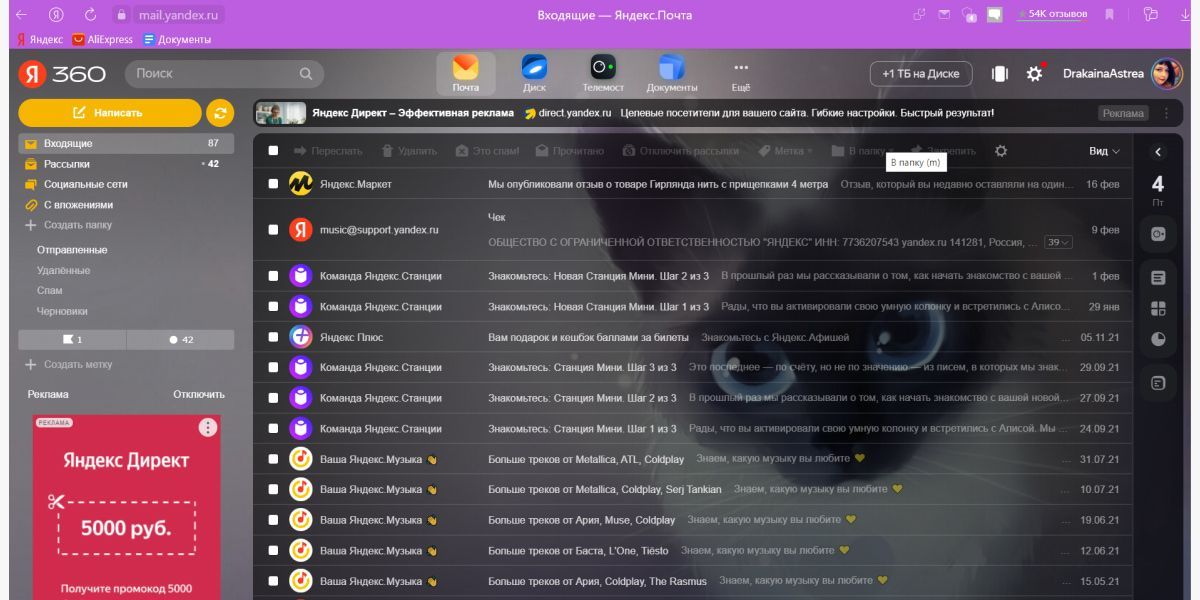Click the Яндекс 360 logo
The height and width of the screenshot is (600, 1200).
pos(63,73)
